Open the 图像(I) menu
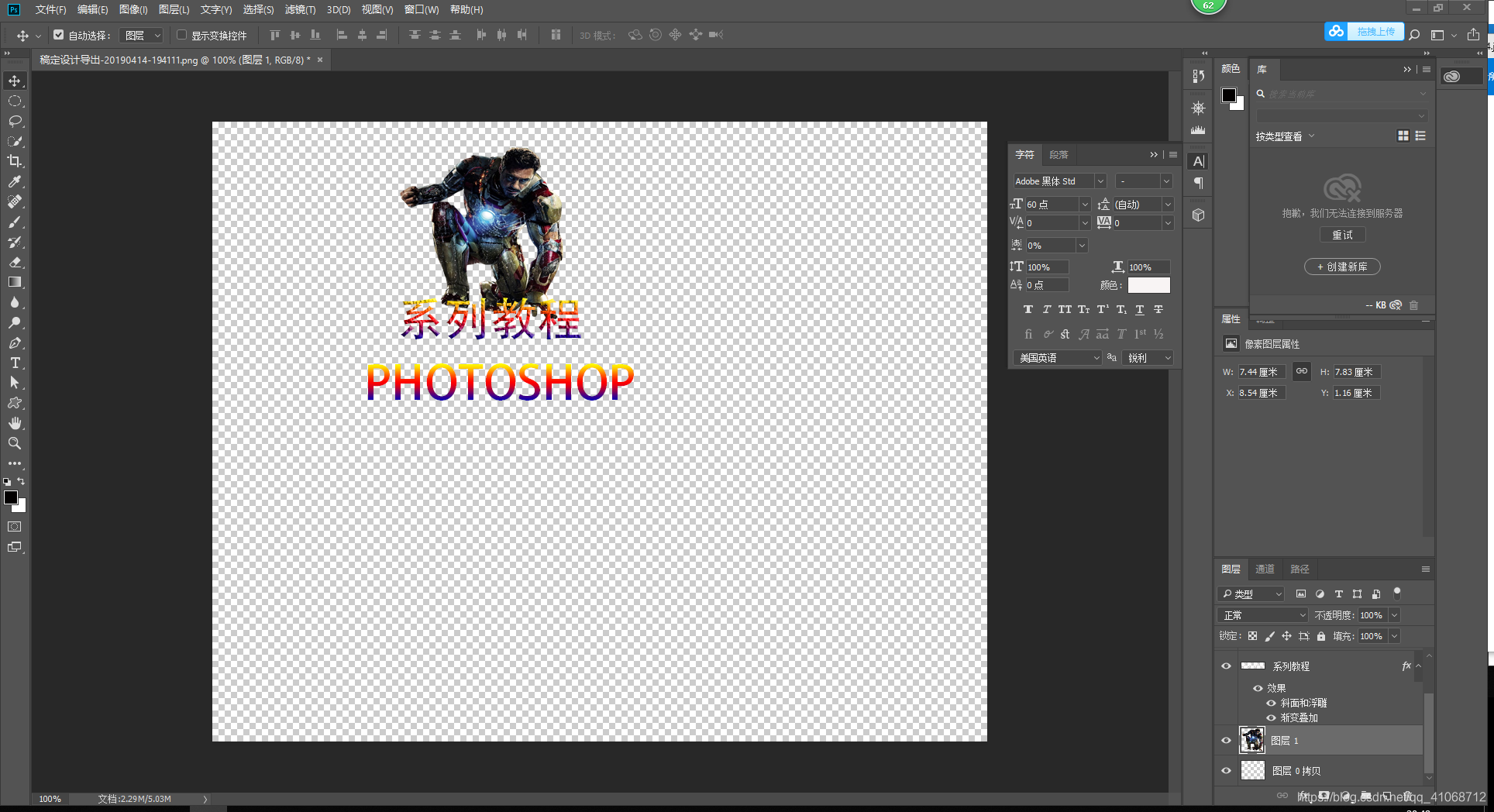Viewport: 1494px width, 812px height. pos(133,9)
